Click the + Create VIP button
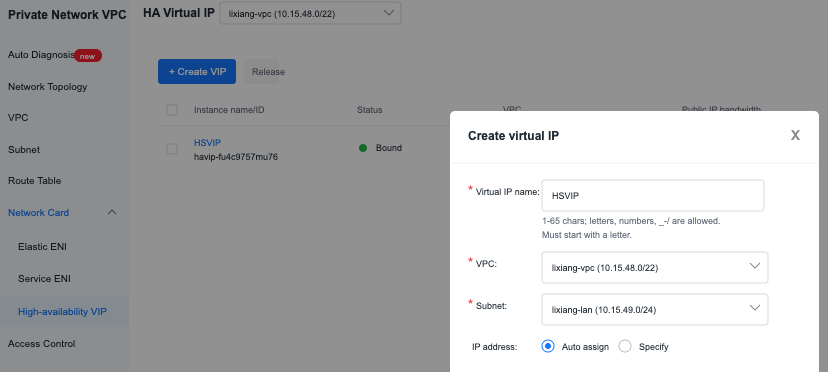This screenshot has width=828, height=372. (x=197, y=72)
